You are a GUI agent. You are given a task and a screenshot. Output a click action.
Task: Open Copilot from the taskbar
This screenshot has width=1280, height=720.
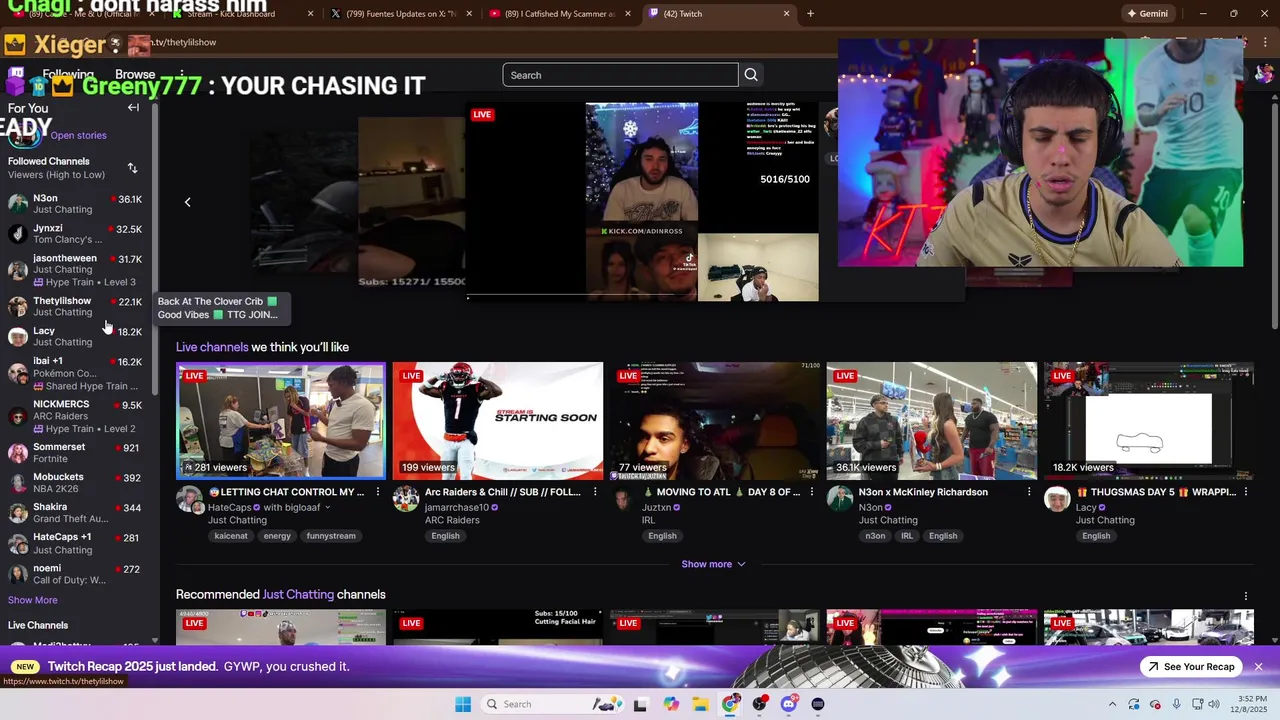[x=671, y=704]
